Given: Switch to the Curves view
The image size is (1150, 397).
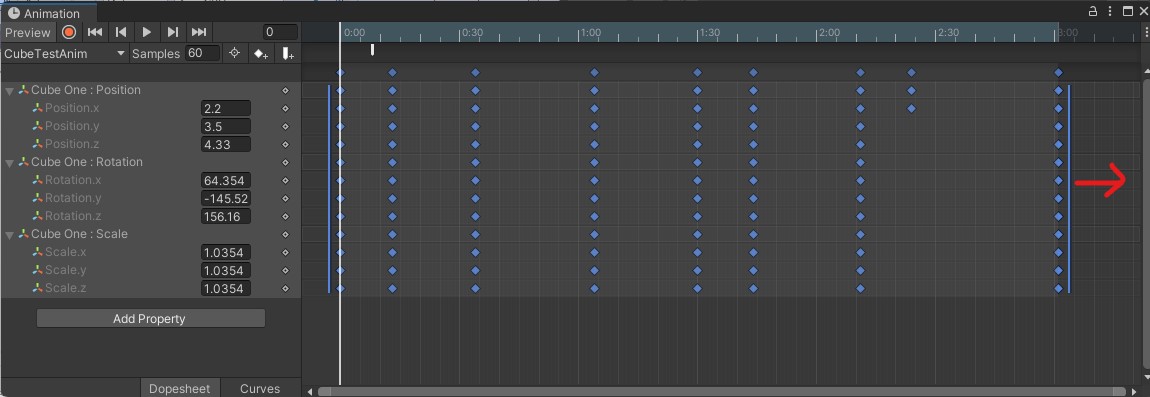Looking at the screenshot, I should (x=260, y=388).
